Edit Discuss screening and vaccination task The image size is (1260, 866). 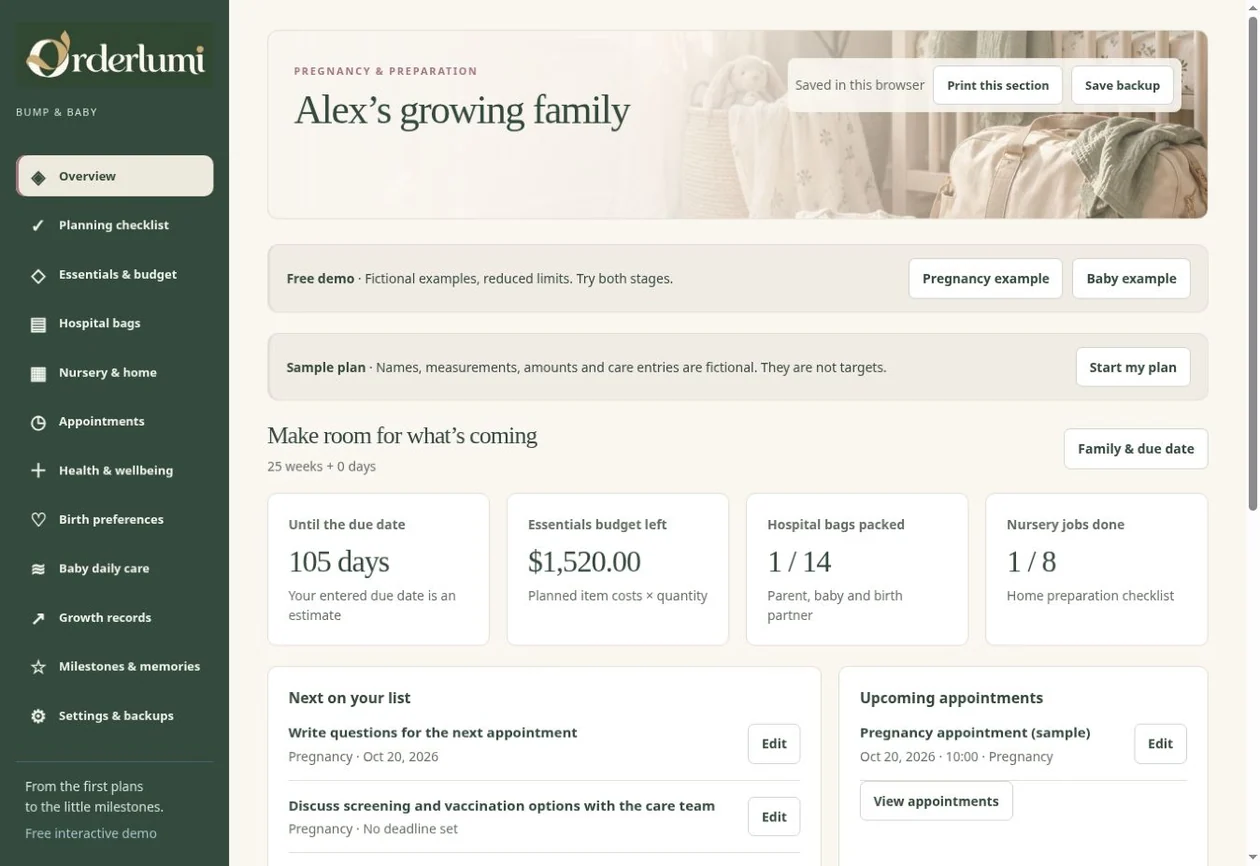click(774, 817)
